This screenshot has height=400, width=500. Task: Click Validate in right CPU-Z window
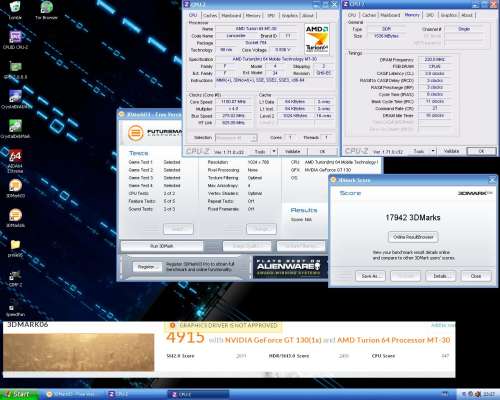point(451,151)
